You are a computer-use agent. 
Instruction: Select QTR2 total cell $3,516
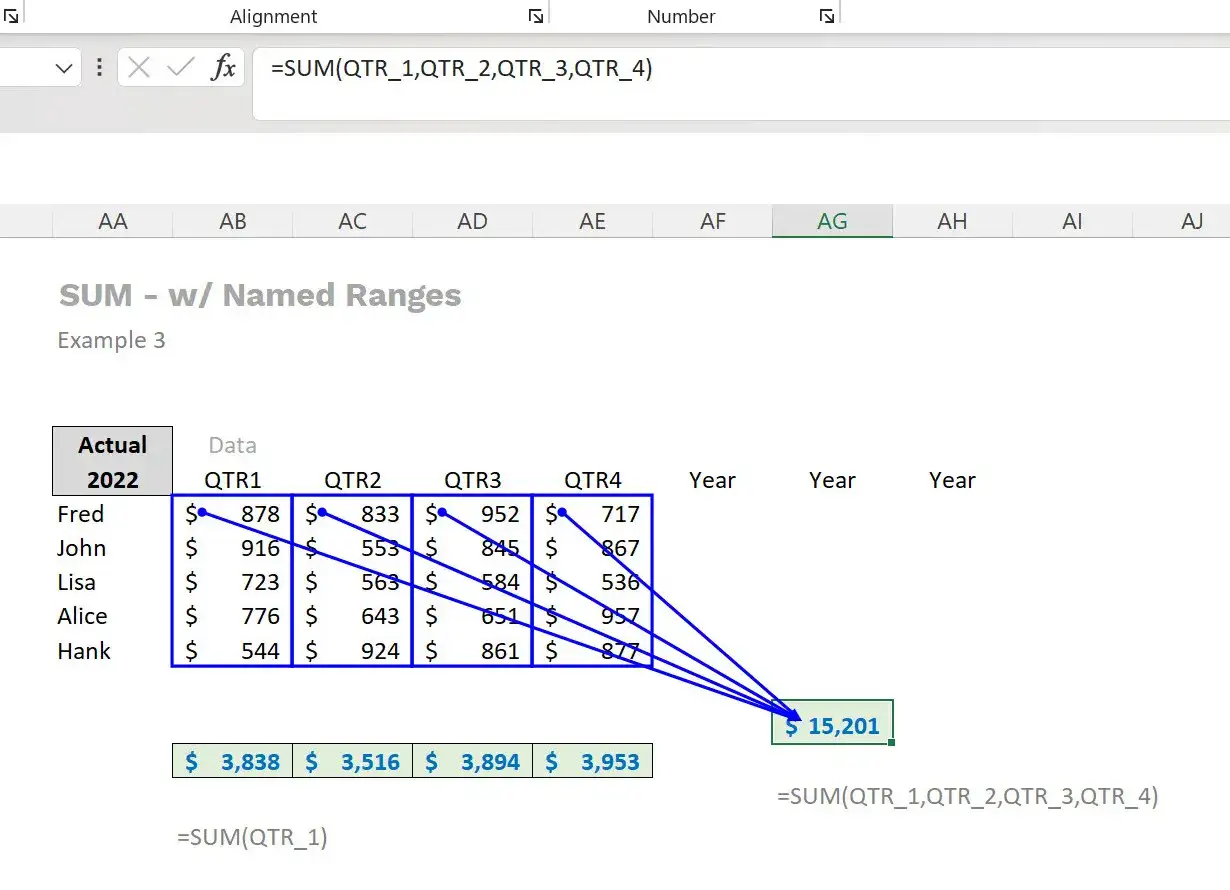353,761
